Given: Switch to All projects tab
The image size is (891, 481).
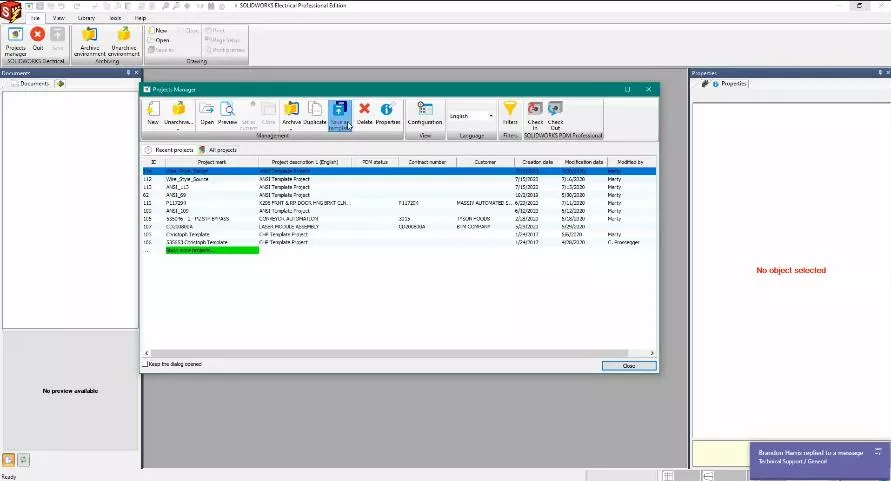Looking at the screenshot, I should pos(218,150).
